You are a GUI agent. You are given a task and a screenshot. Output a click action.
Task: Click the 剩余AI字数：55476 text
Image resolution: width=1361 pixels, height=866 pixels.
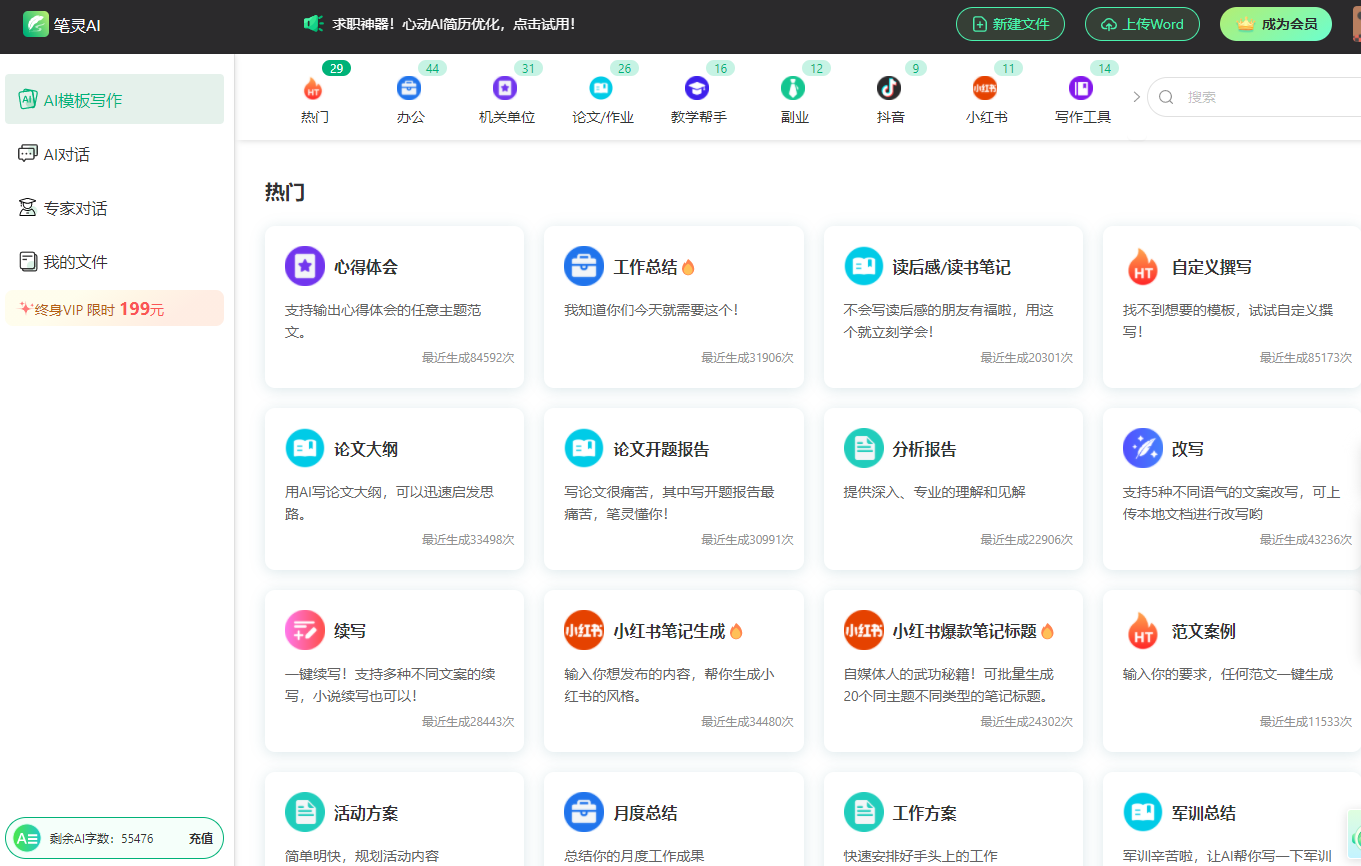coord(101,839)
